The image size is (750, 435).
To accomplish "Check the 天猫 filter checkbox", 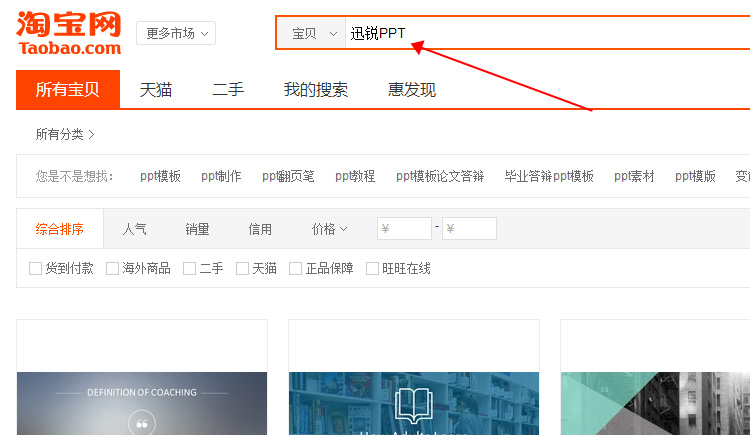I will click(243, 268).
